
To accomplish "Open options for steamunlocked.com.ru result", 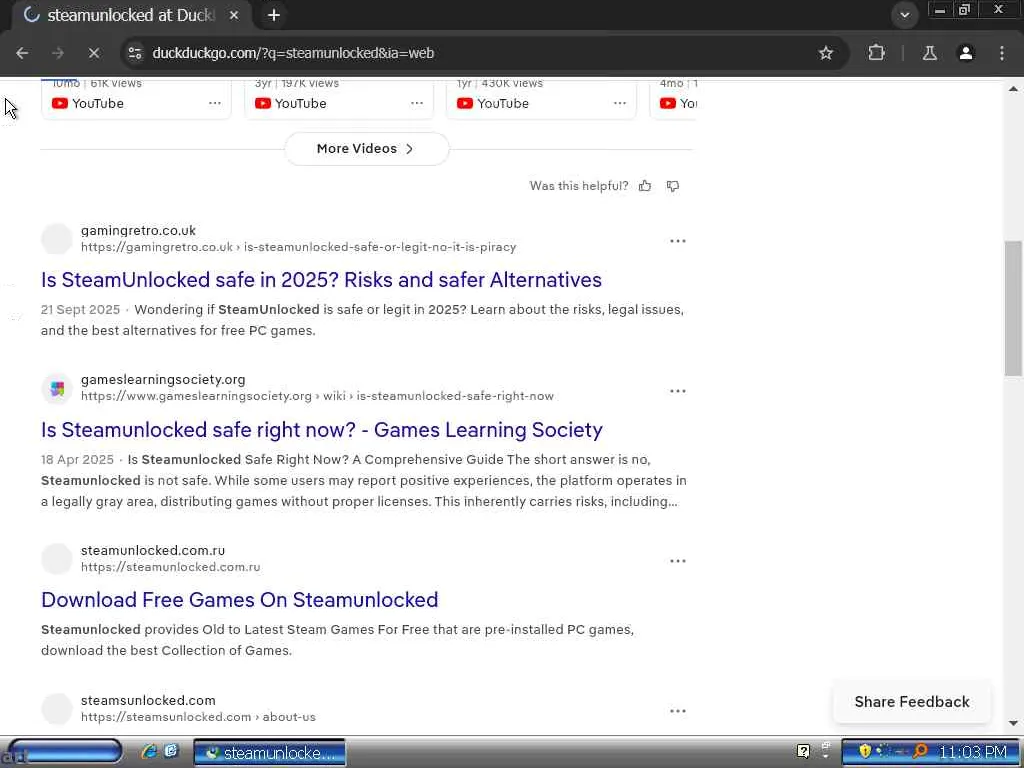I will pyautogui.click(x=678, y=561).
